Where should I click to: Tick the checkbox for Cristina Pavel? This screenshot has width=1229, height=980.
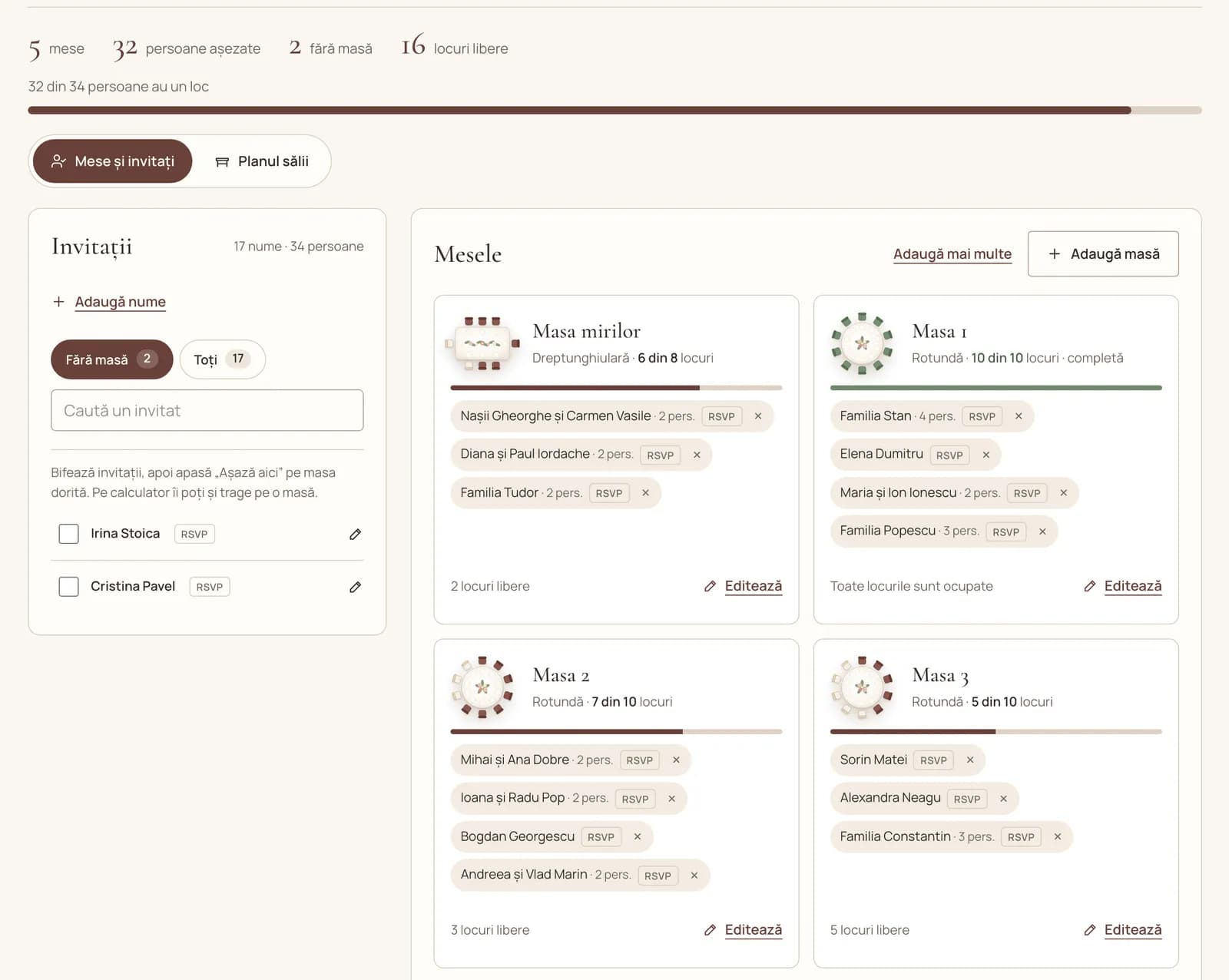(68, 587)
